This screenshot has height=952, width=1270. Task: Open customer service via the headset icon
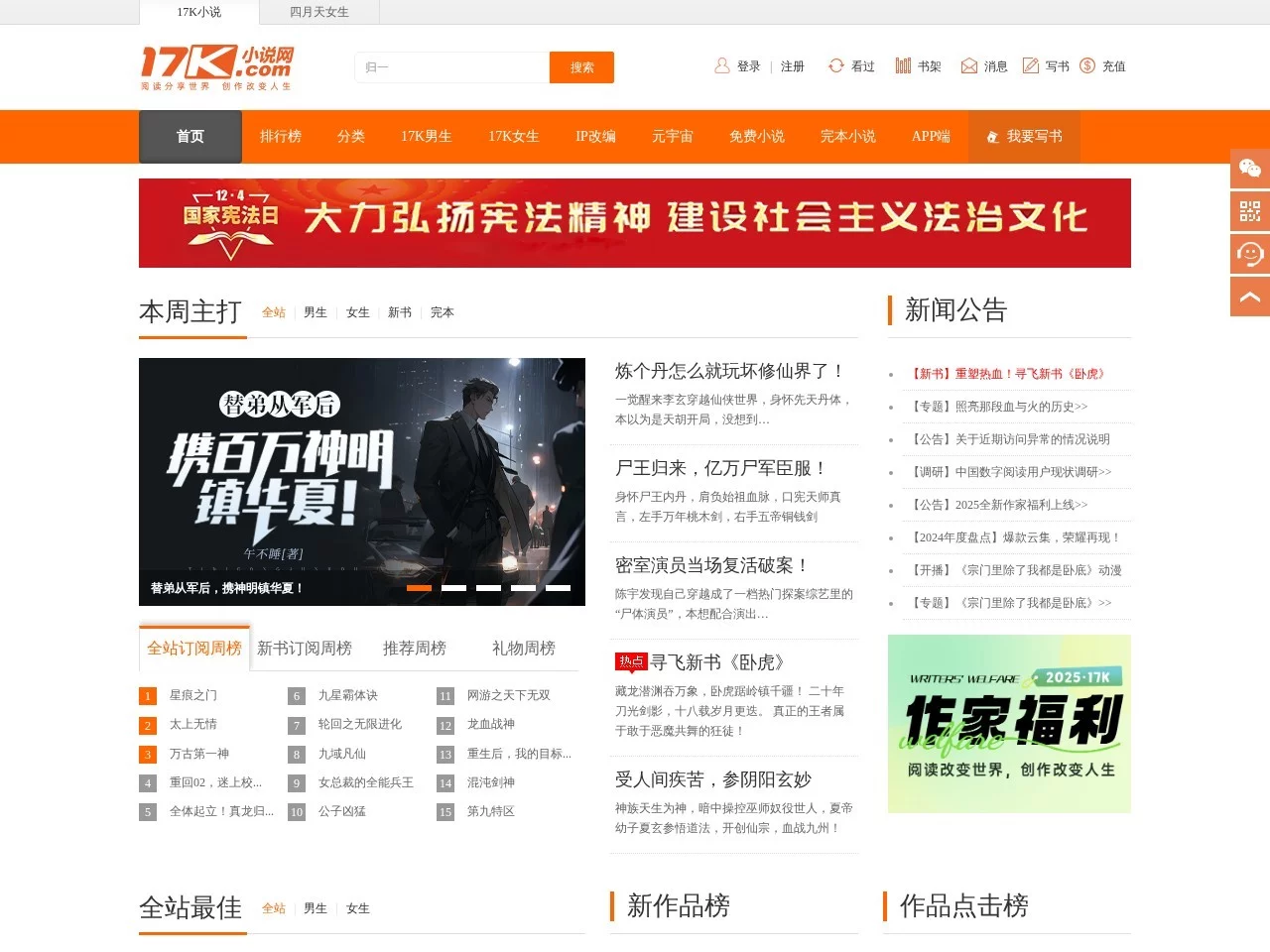(1249, 254)
